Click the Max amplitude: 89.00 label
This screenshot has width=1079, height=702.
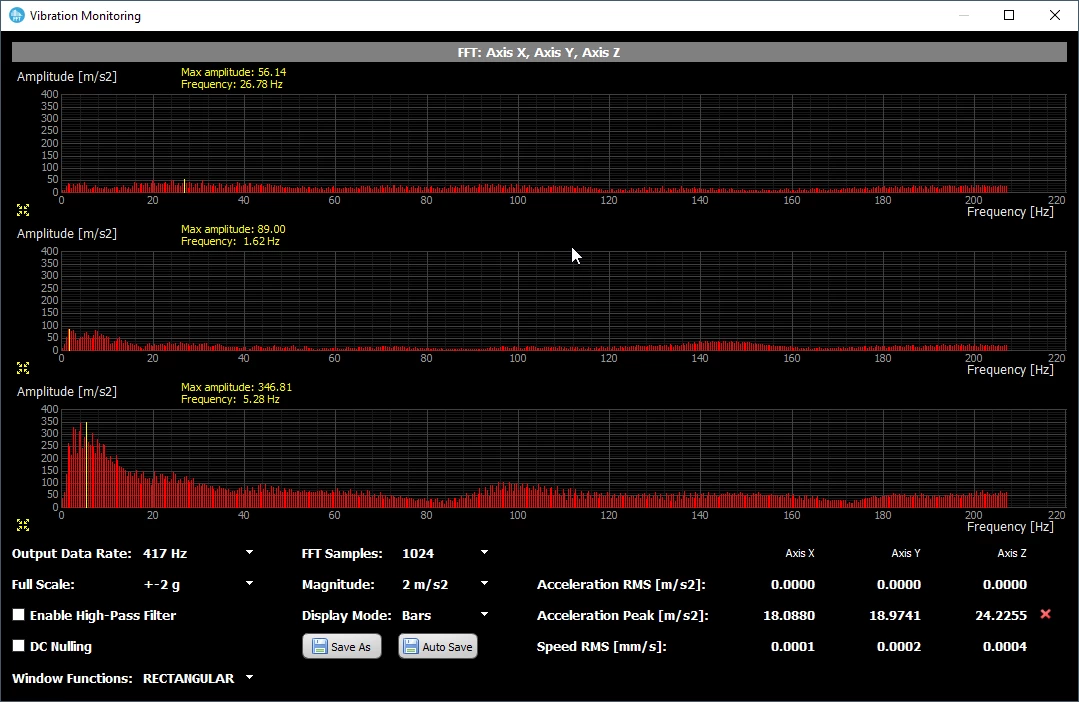233,228
